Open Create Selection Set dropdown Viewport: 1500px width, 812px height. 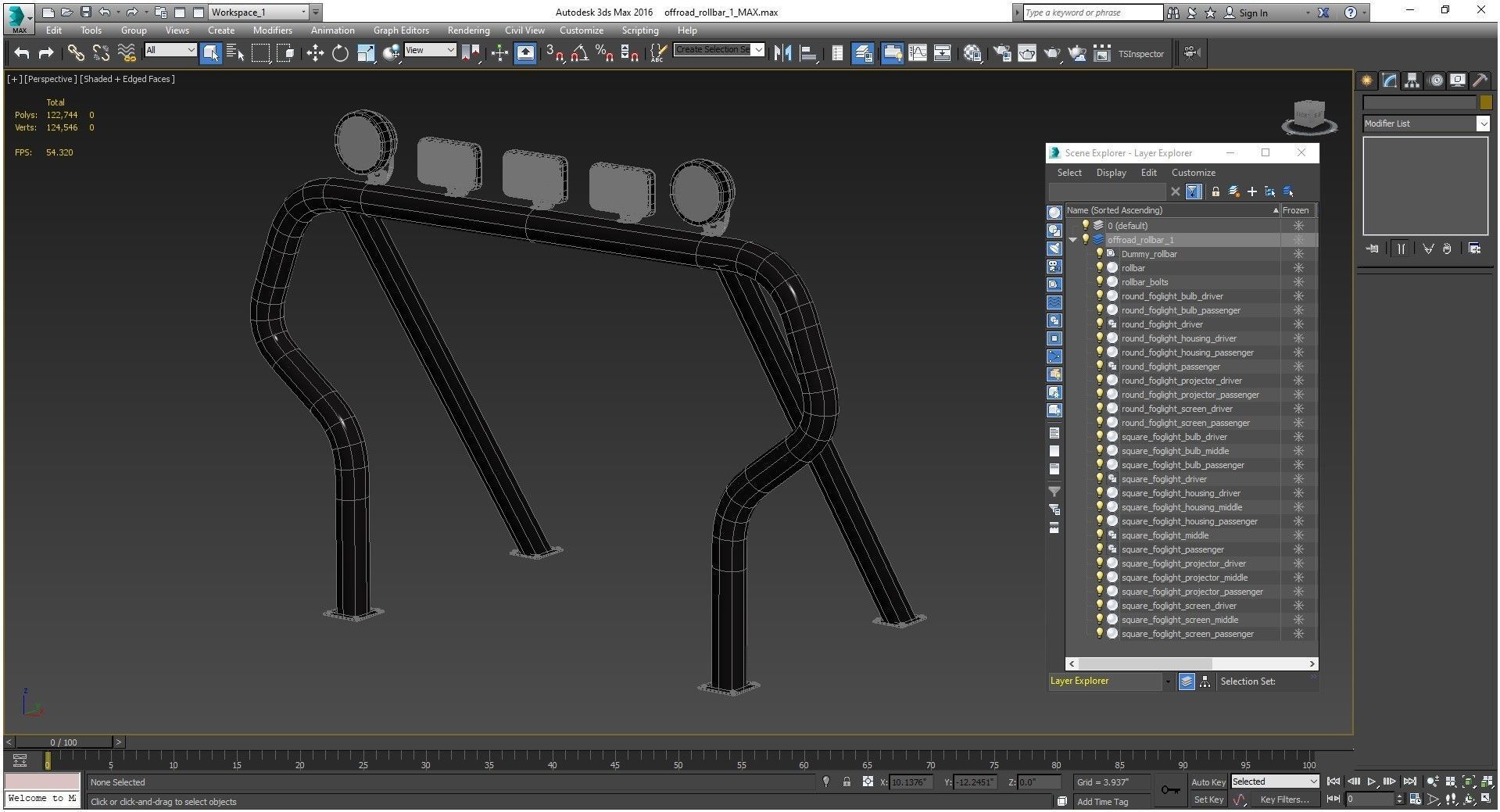718,49
